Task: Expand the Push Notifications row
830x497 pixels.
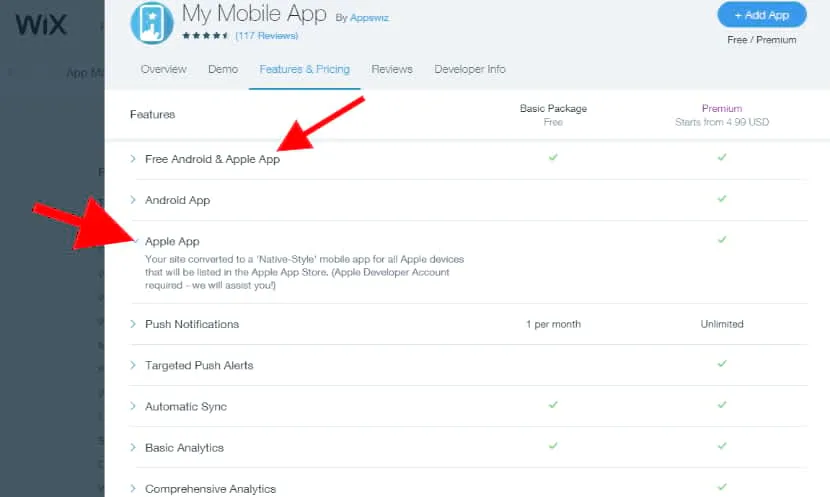Action: [x=133, y=324]
